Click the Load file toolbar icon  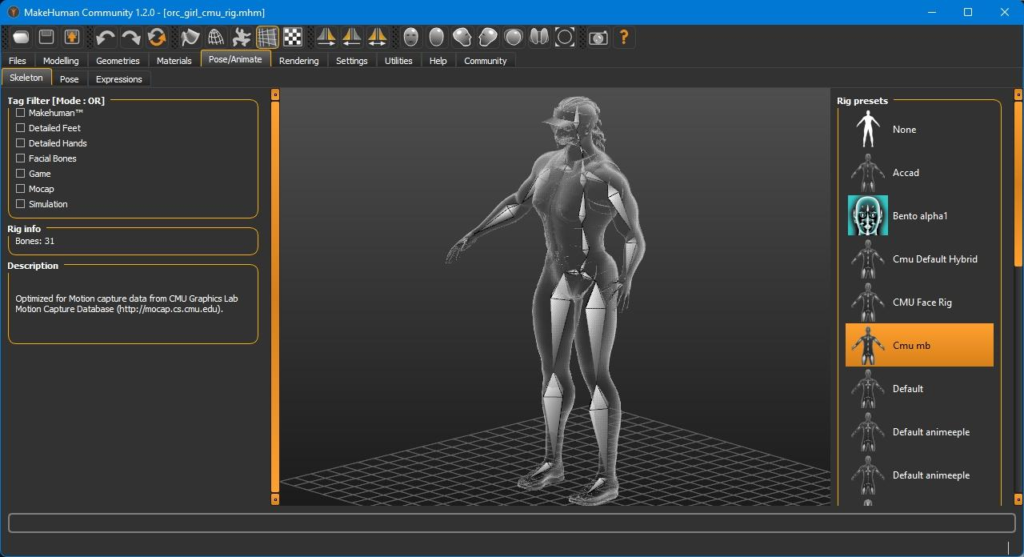pyautogui.click(x=20, y=37)
